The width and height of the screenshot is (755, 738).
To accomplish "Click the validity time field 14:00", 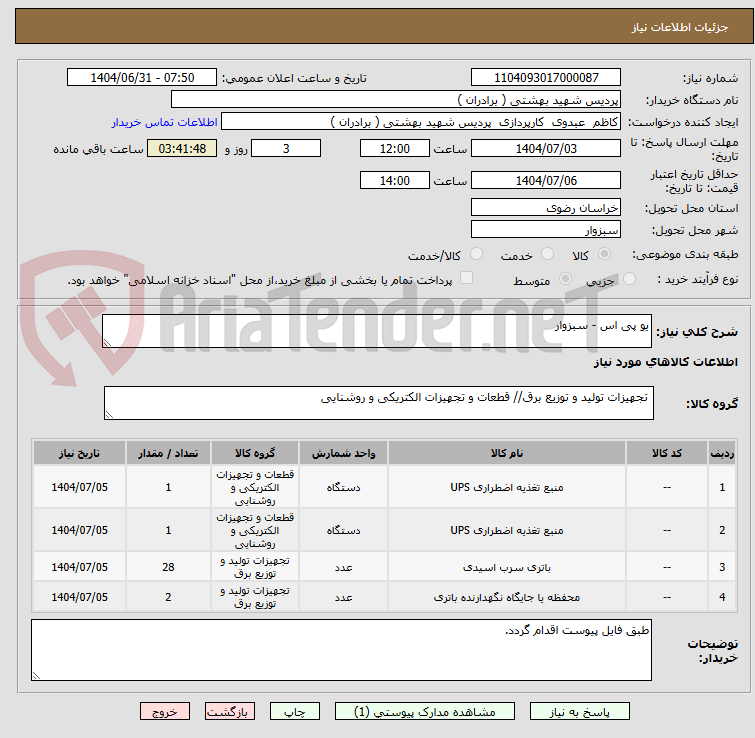I will click(394, 181).
